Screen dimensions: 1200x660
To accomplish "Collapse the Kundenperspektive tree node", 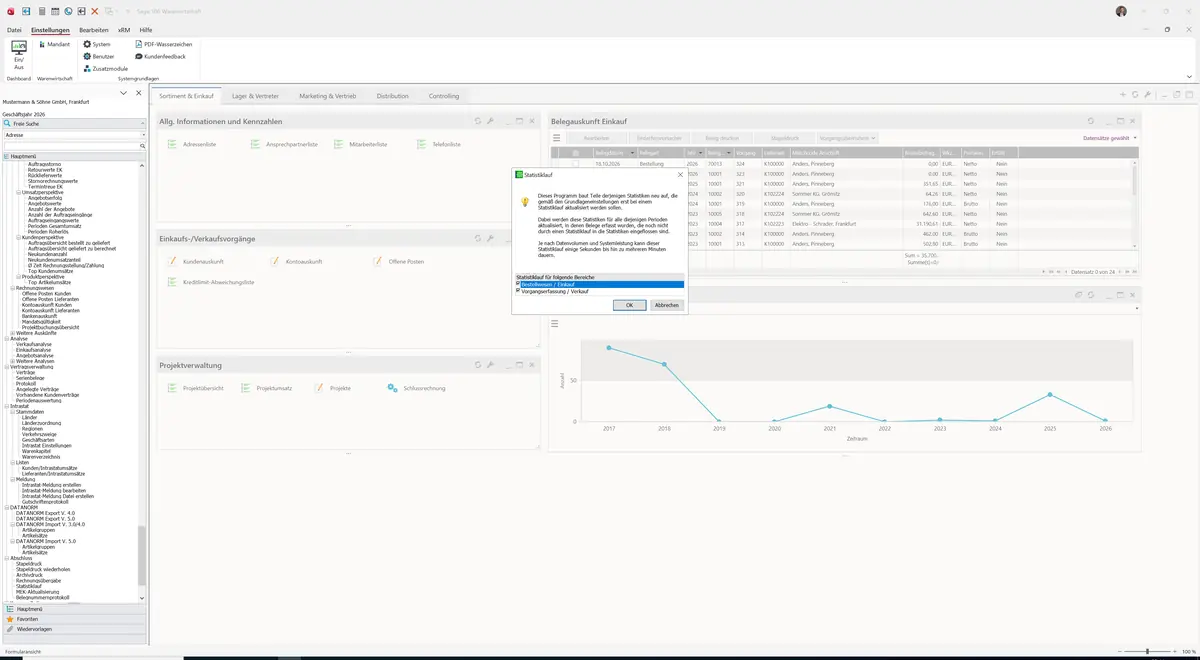I will point(20,237).
